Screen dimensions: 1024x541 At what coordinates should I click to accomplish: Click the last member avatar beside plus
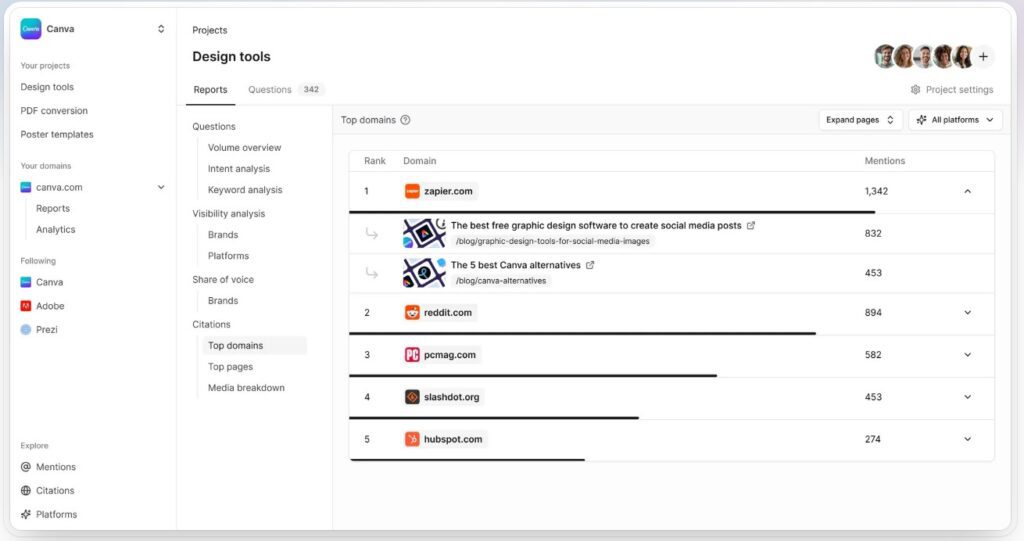[x=963, y=57]
